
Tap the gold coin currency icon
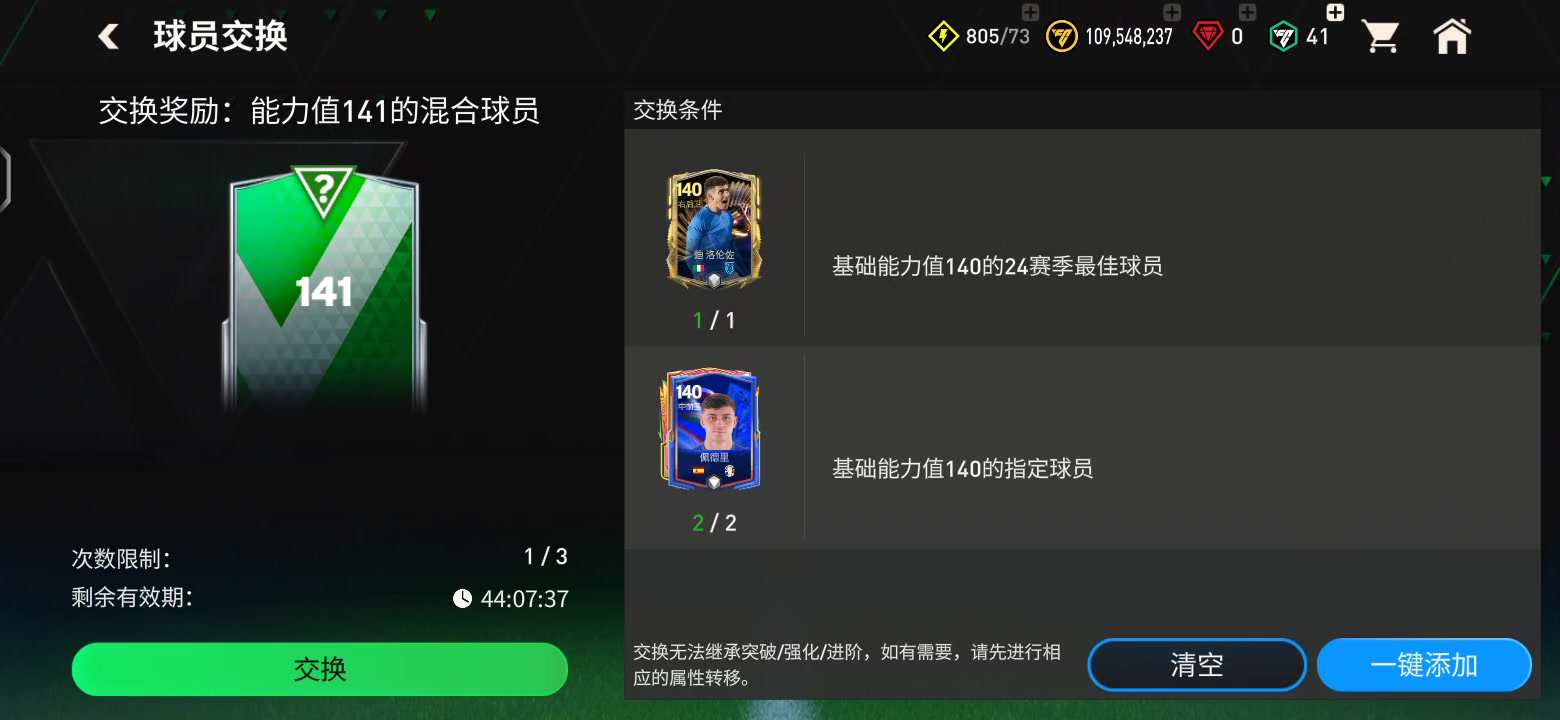click(1062, 37)
